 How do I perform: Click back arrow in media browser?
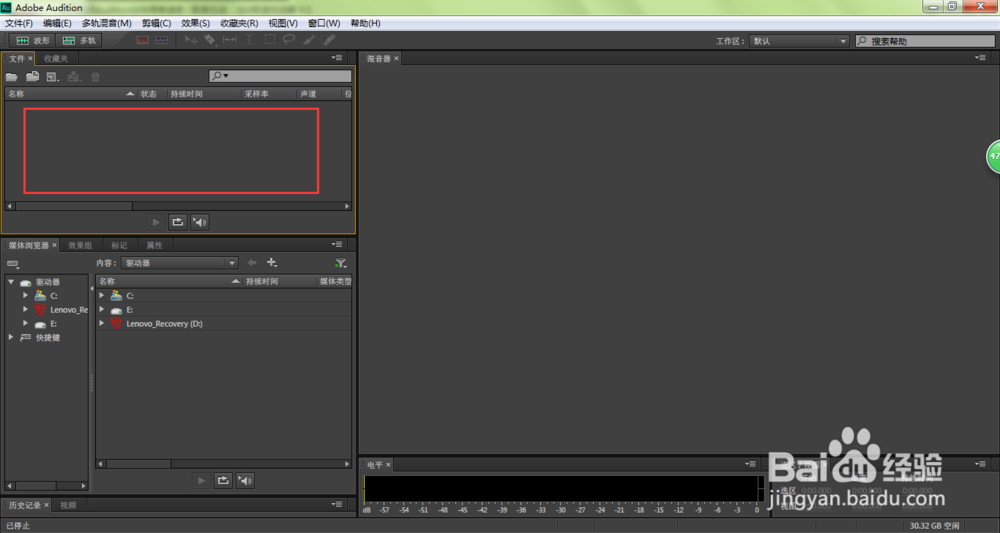click(252, 263)
